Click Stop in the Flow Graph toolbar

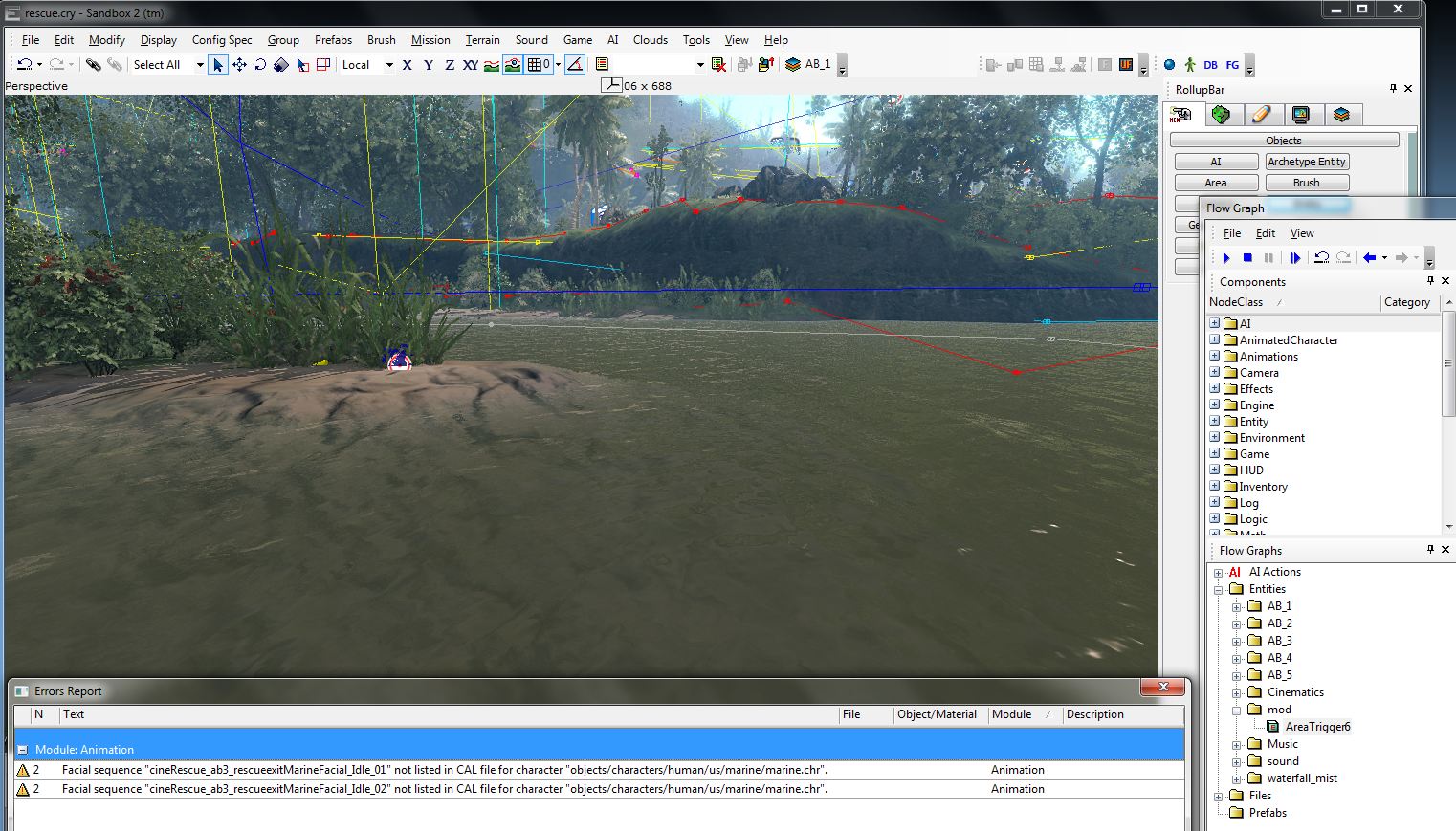point(1247,258)
